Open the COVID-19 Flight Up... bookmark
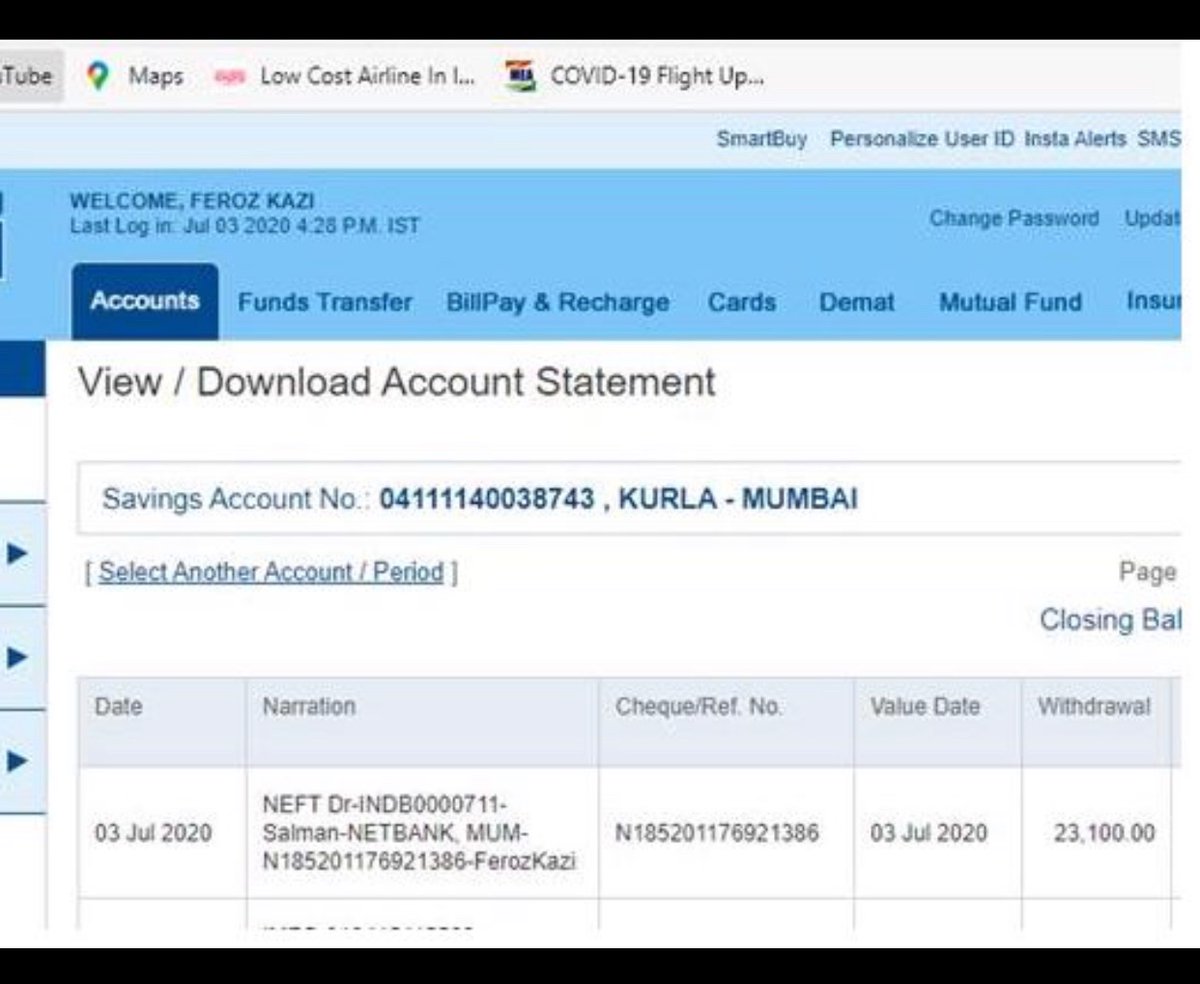This screenshot has width=1200, height=984. pos(635,76)
